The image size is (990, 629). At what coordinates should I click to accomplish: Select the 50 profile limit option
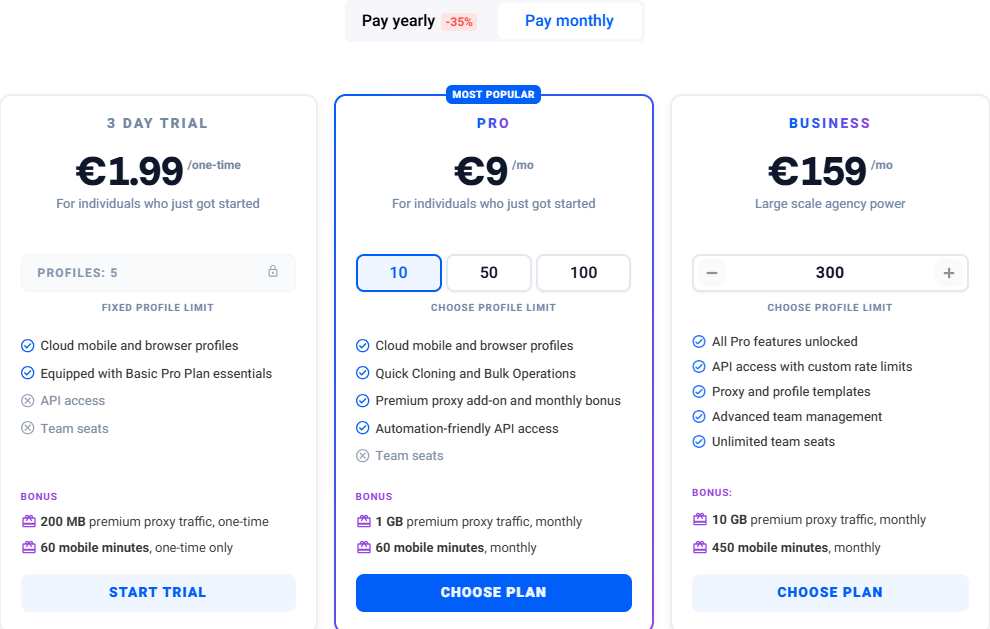[488, 272]
